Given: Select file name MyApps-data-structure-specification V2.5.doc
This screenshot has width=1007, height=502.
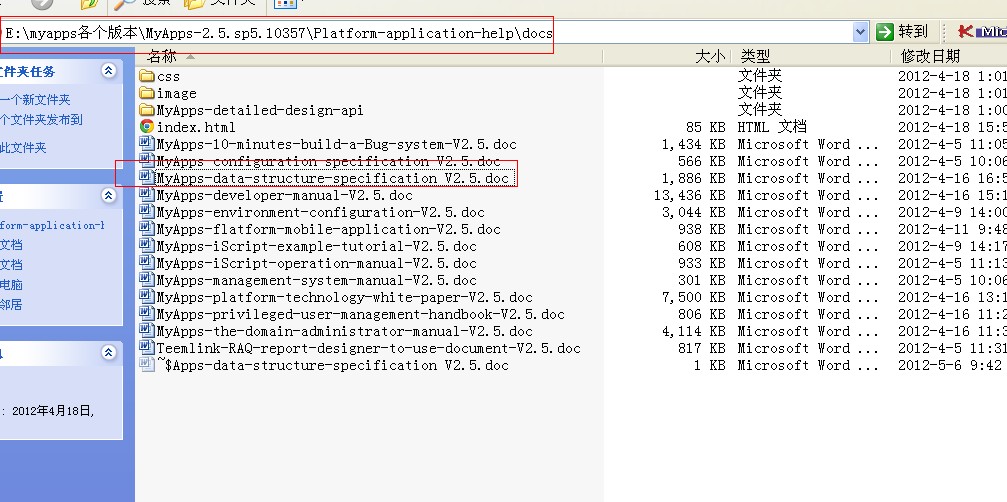Looking at the screenshot, I should pos(333,178).
